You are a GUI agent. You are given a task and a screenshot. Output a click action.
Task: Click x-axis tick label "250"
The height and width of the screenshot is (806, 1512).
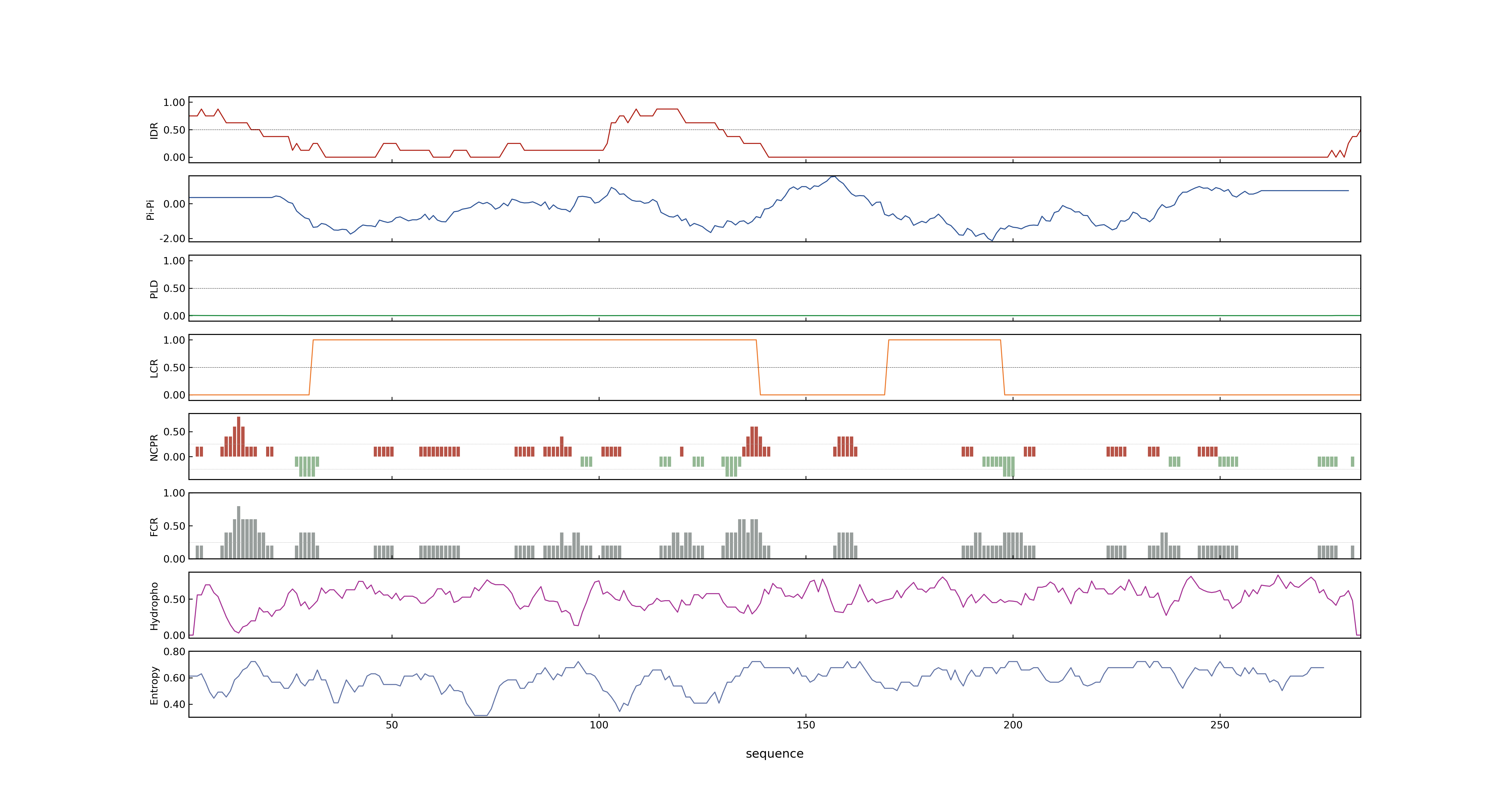(x=1220, y=725)
